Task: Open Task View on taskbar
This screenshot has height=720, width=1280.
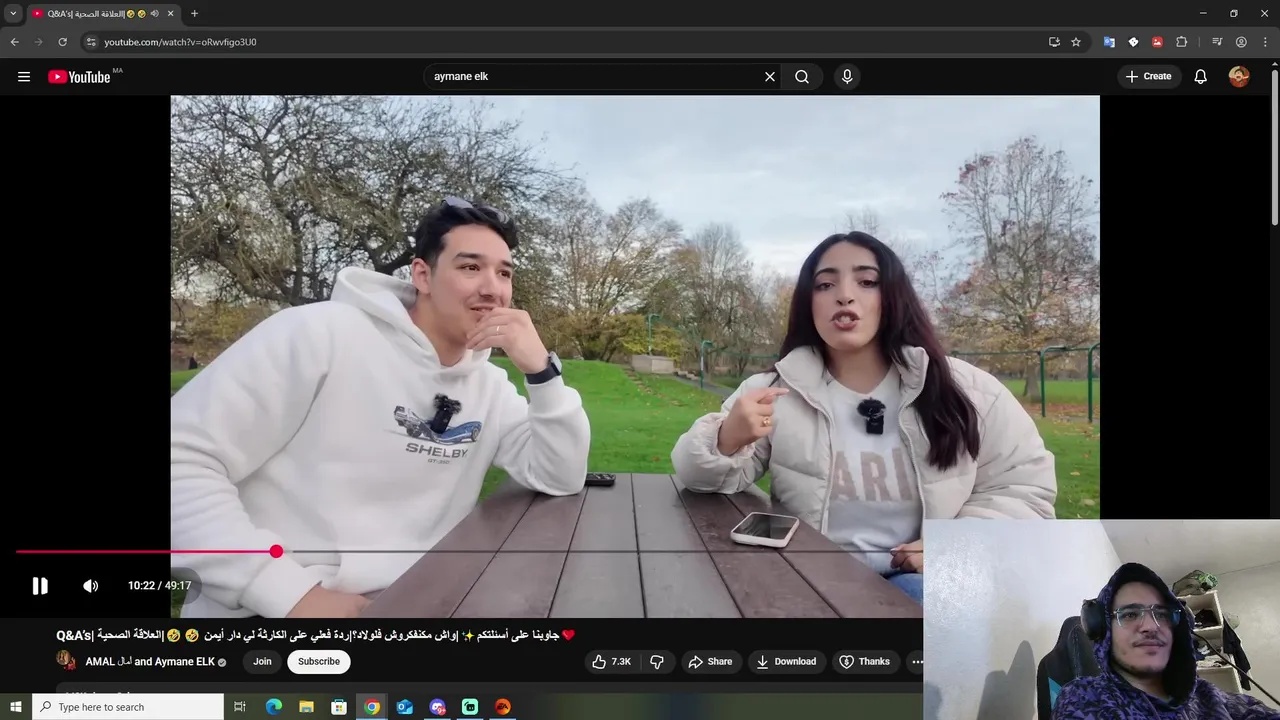Action: point(240,707)
